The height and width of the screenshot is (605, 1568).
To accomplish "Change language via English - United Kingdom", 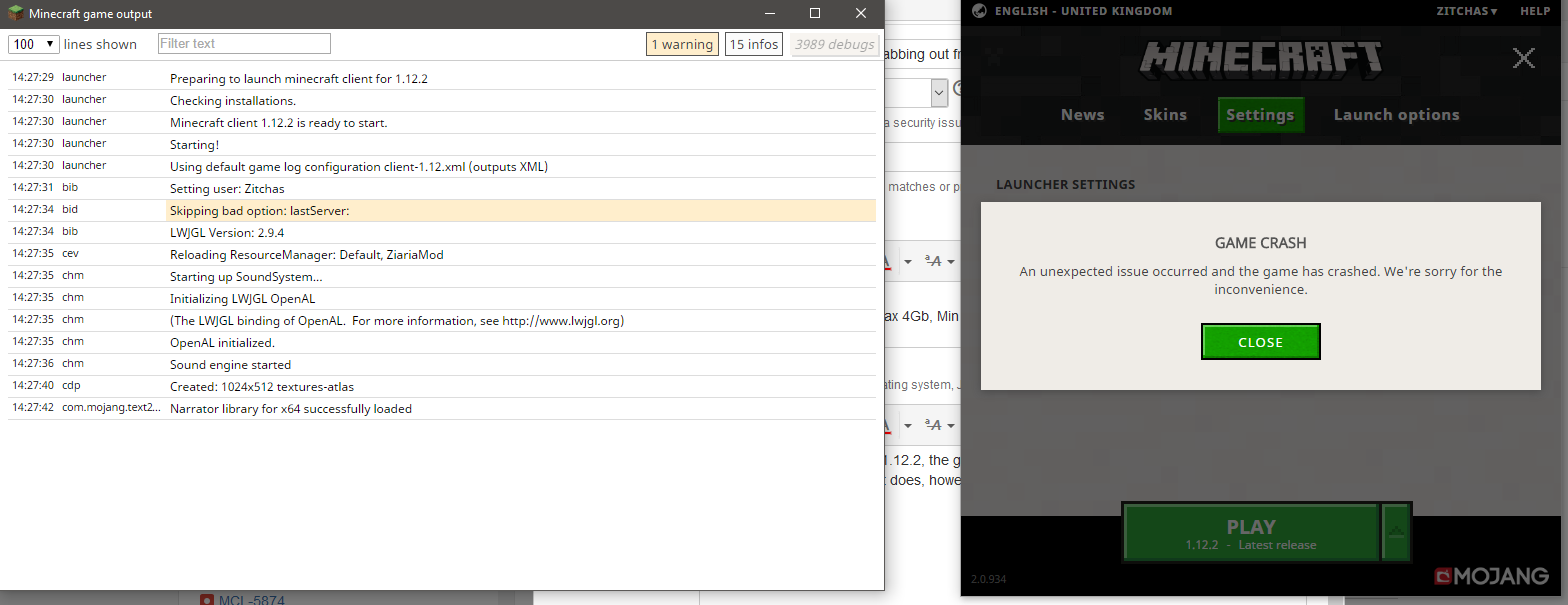I will [x=1083, y=11].
